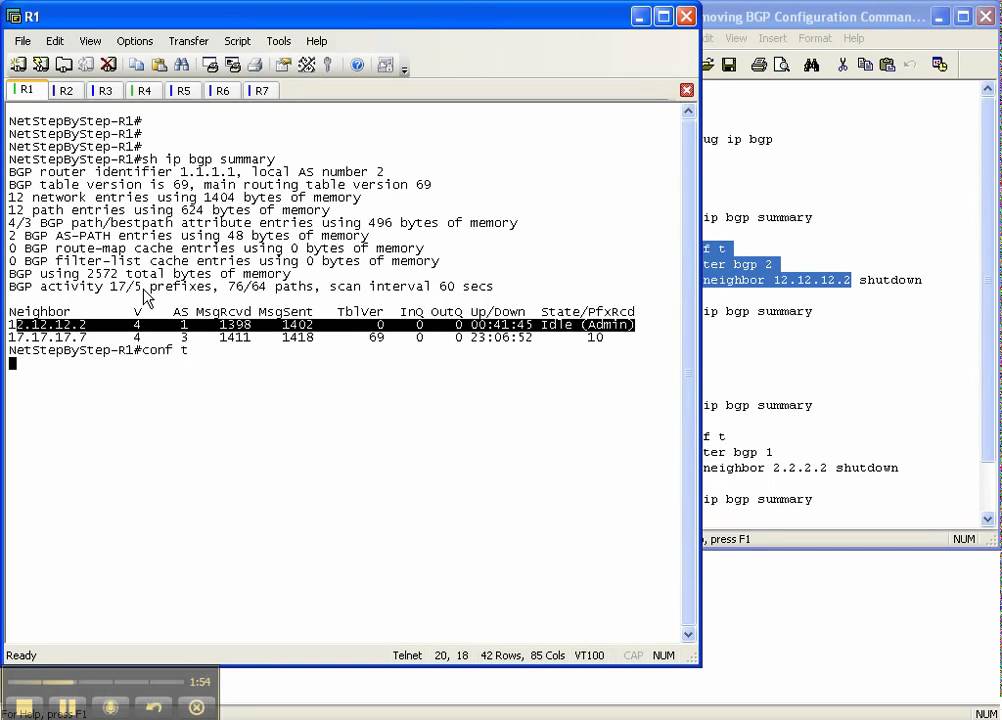Image resolution: width=1002 pixels, height=720 pixels.
Task: Click the recorder pause button
Action: pyautogui.click(x=68, y=707)
